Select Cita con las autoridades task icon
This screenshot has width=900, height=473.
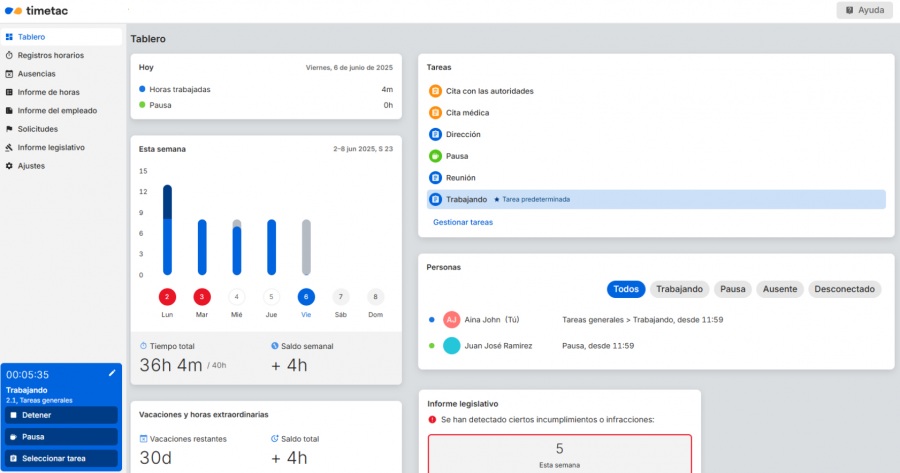click(436, 91)
